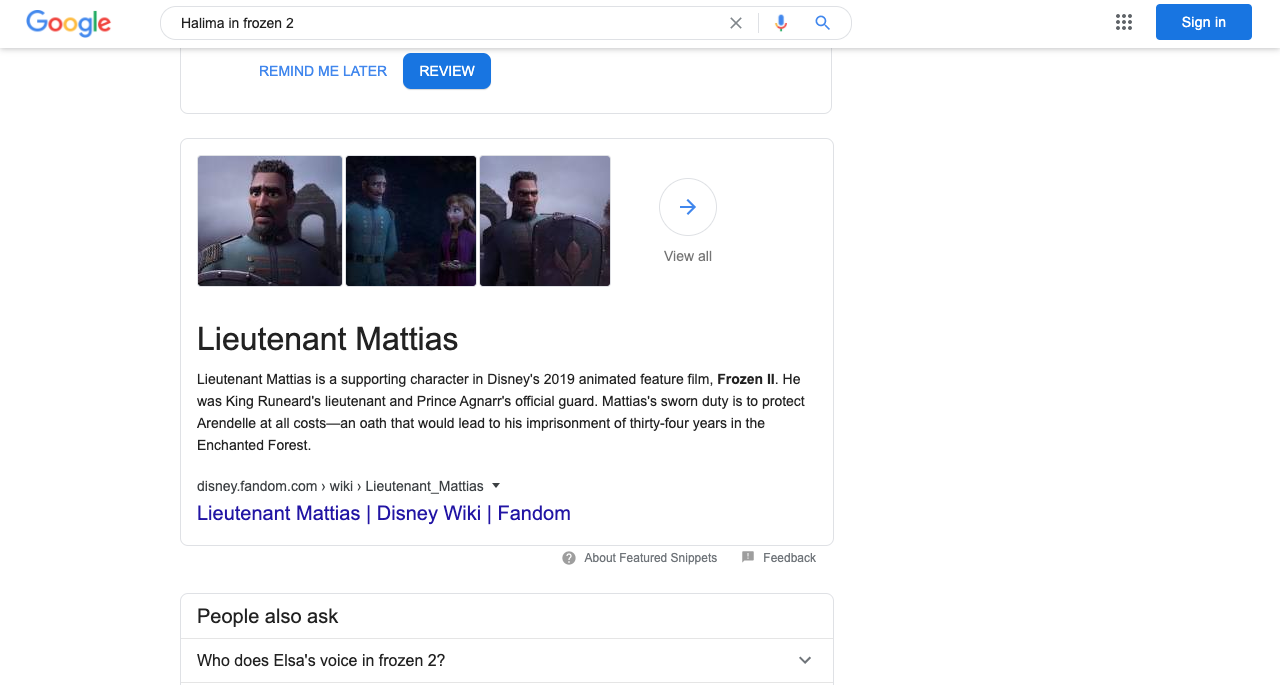Screen dimensions: 1280x685
Task: Click the expand chevron in People also ask
Action: (805, 660)
